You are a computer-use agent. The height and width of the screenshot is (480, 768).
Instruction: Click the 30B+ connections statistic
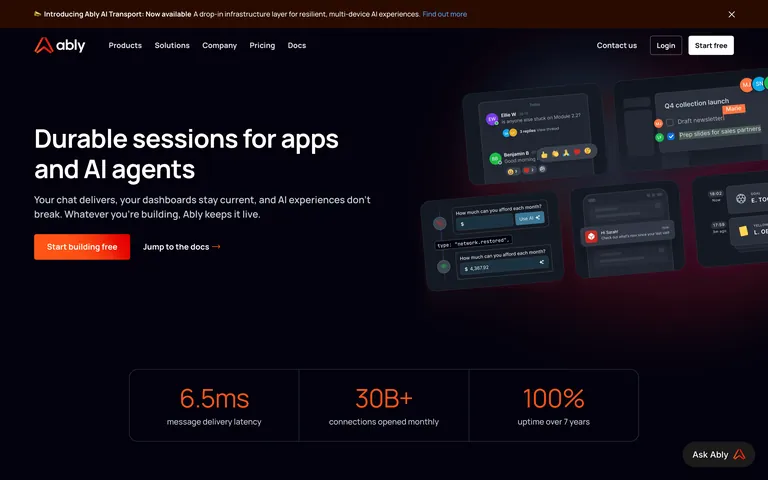click(x=384, y=398)
